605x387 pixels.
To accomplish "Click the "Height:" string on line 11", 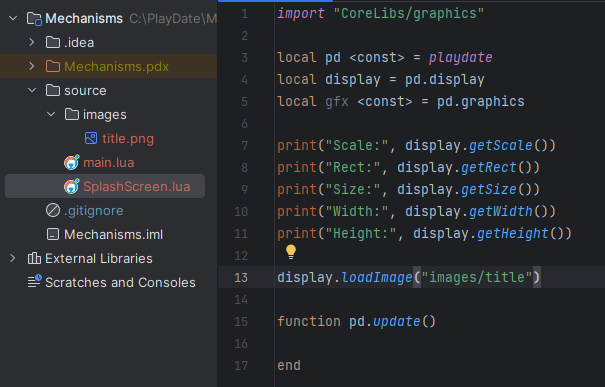I will tap(360, 233).
